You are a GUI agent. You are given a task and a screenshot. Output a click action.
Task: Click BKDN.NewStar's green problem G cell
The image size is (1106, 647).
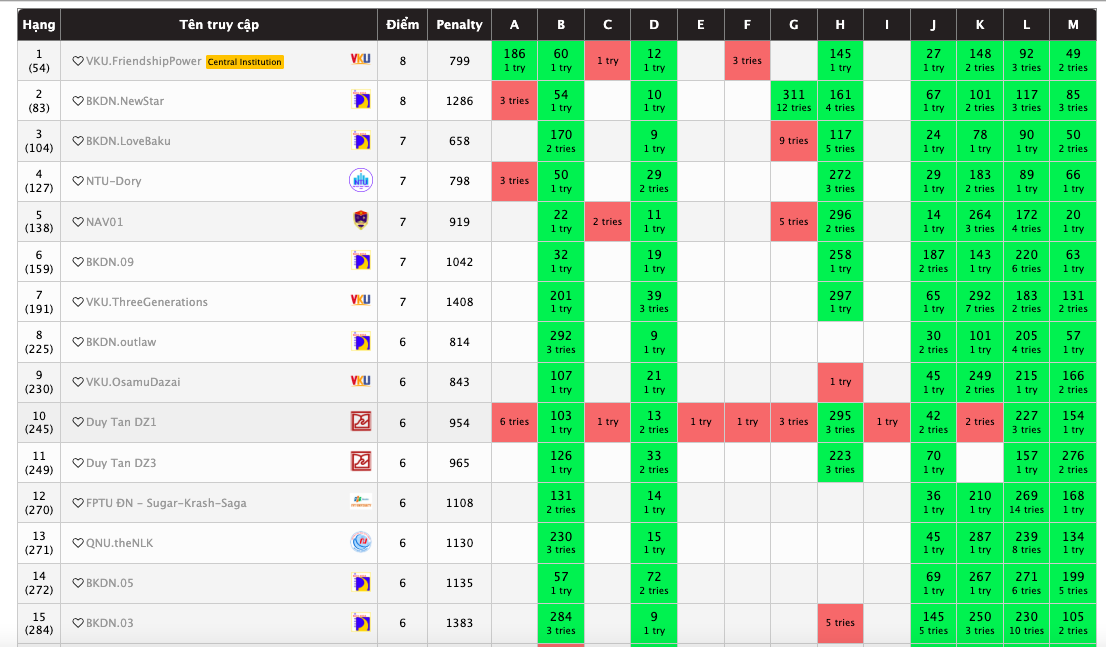point(794,100)
